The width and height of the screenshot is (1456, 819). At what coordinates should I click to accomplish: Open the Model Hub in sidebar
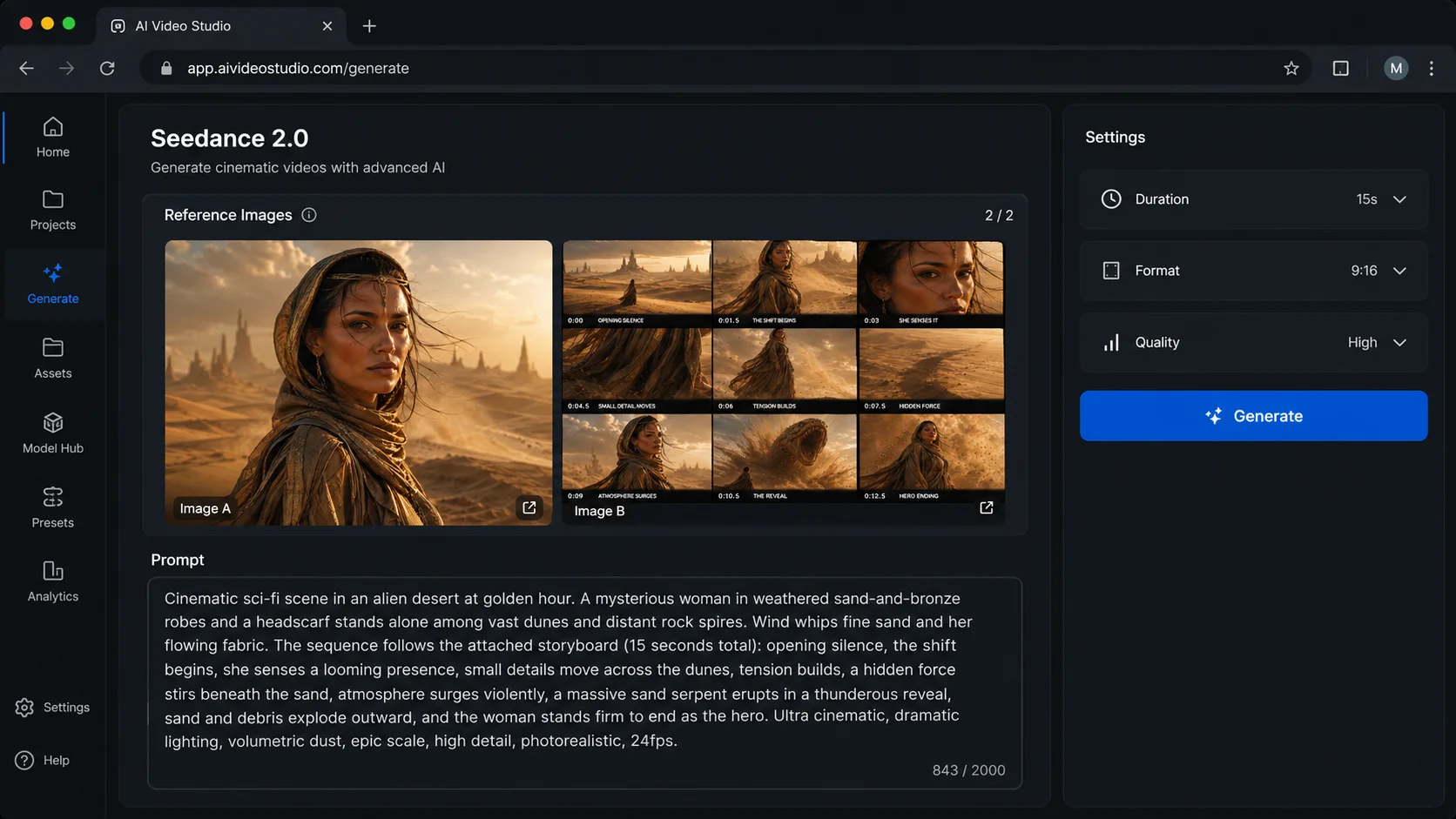pyautogui.click(x=52, y=433)
